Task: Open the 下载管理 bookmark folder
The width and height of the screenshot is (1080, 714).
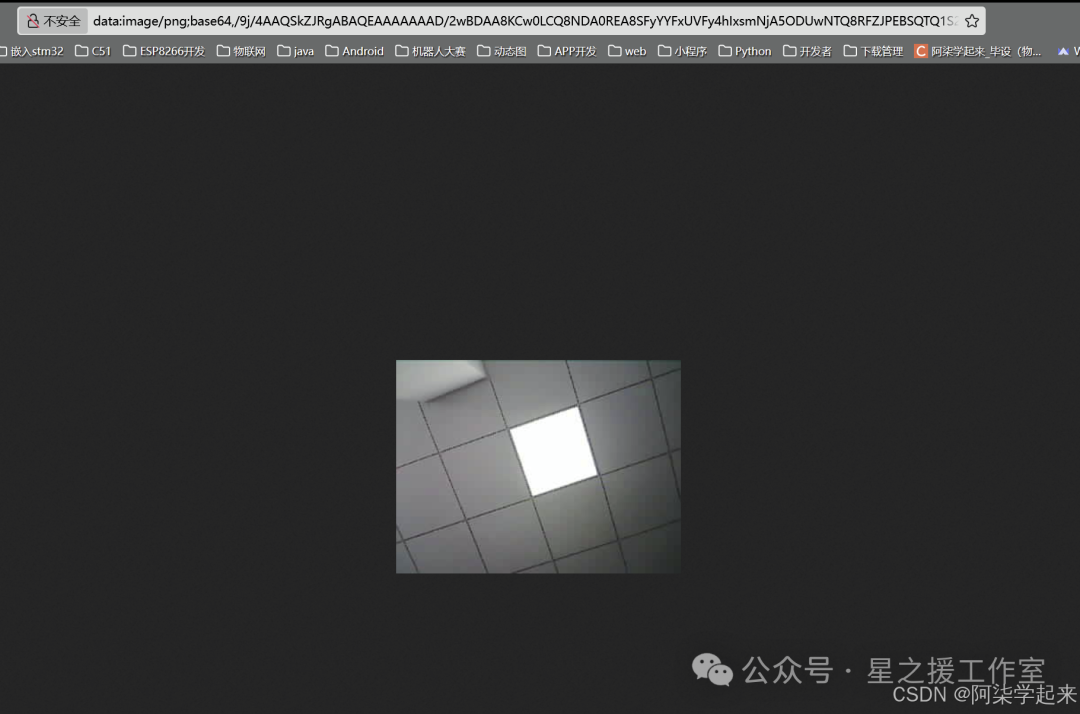Action: point(873,51)
